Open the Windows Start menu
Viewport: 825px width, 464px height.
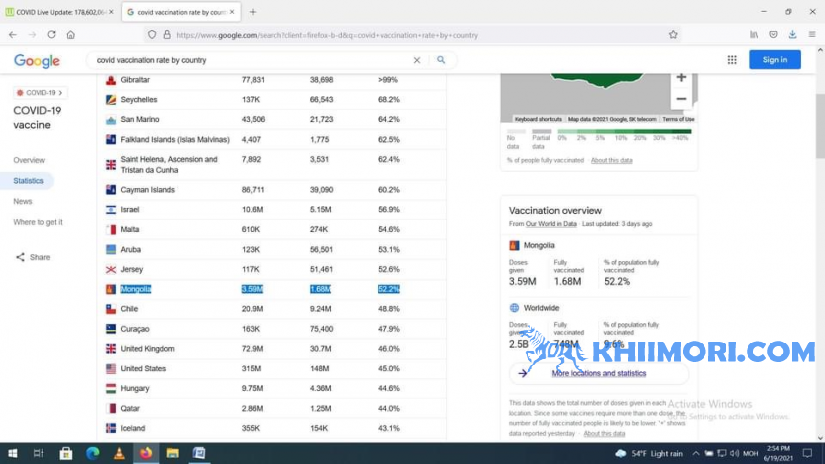pyautogui.click(x=12, y=453)
